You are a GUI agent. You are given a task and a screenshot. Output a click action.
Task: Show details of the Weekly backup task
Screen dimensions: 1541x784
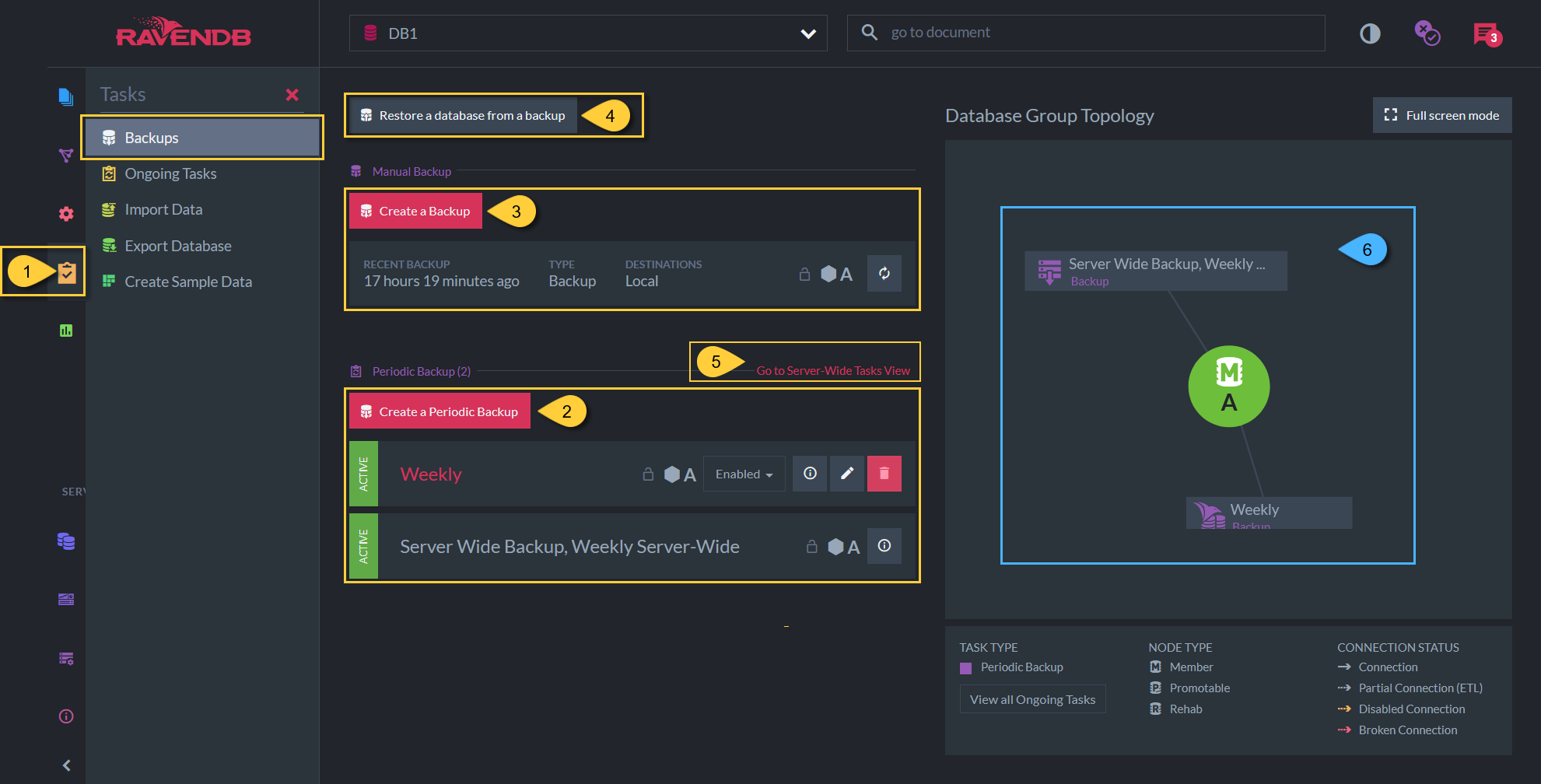click(810, 474)
